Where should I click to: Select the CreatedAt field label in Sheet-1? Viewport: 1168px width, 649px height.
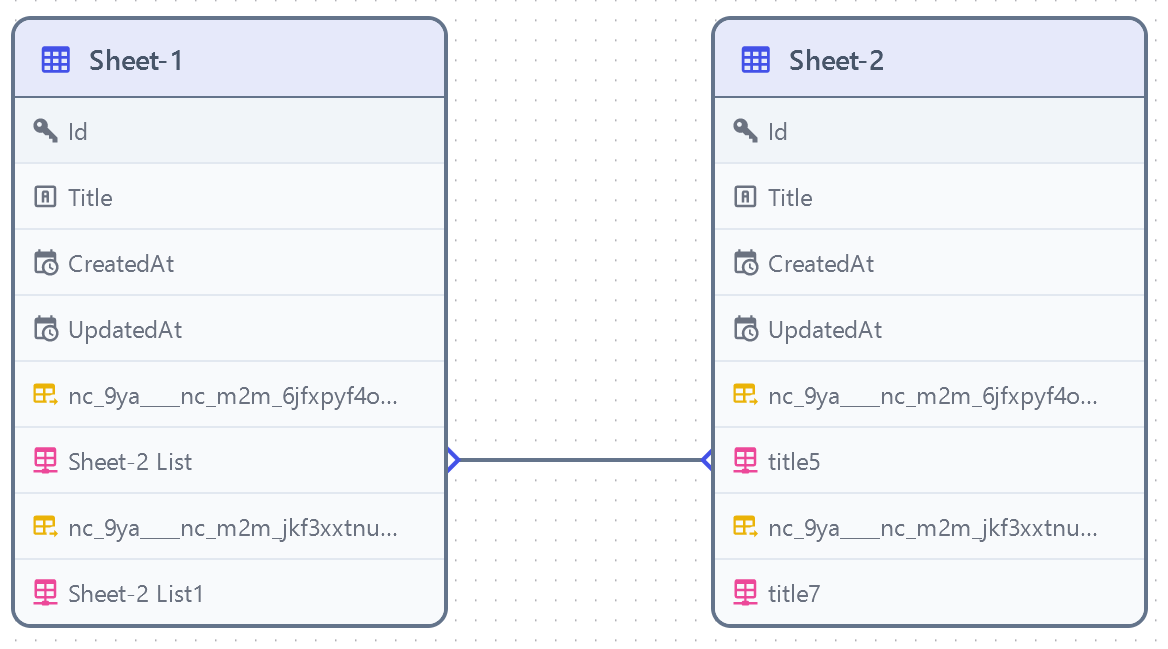(x=121, y=264)
